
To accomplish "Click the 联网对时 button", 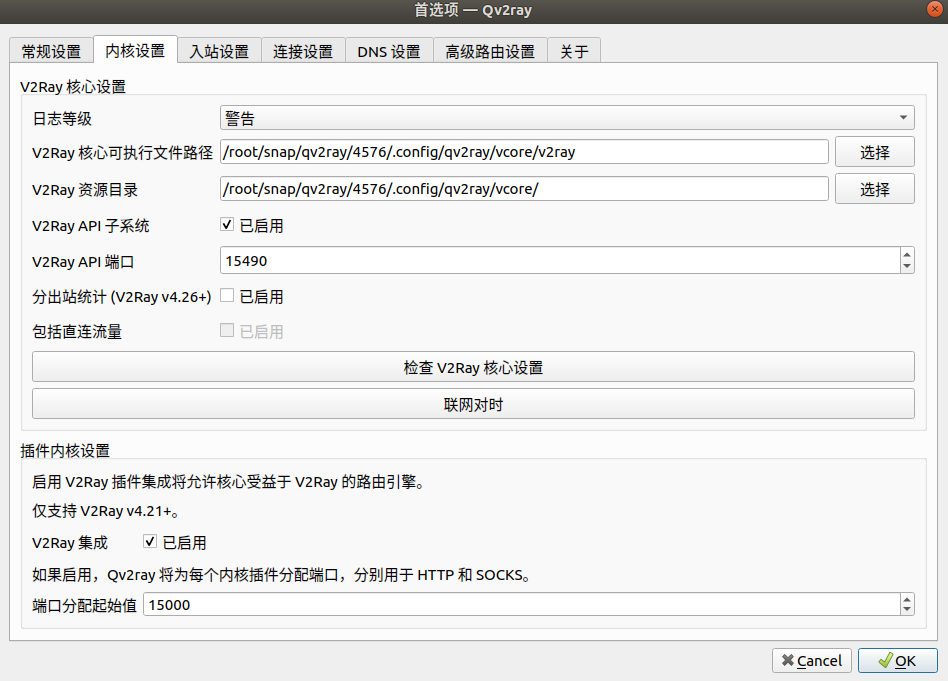I will coord(473,404).
